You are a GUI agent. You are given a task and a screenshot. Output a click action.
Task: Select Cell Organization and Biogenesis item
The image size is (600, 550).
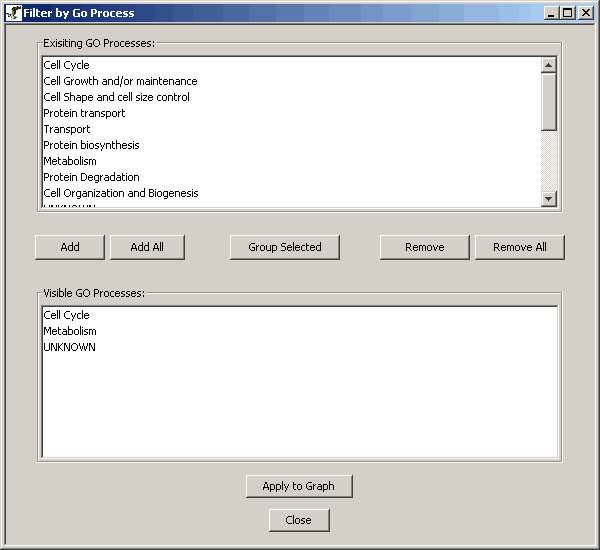120,193
